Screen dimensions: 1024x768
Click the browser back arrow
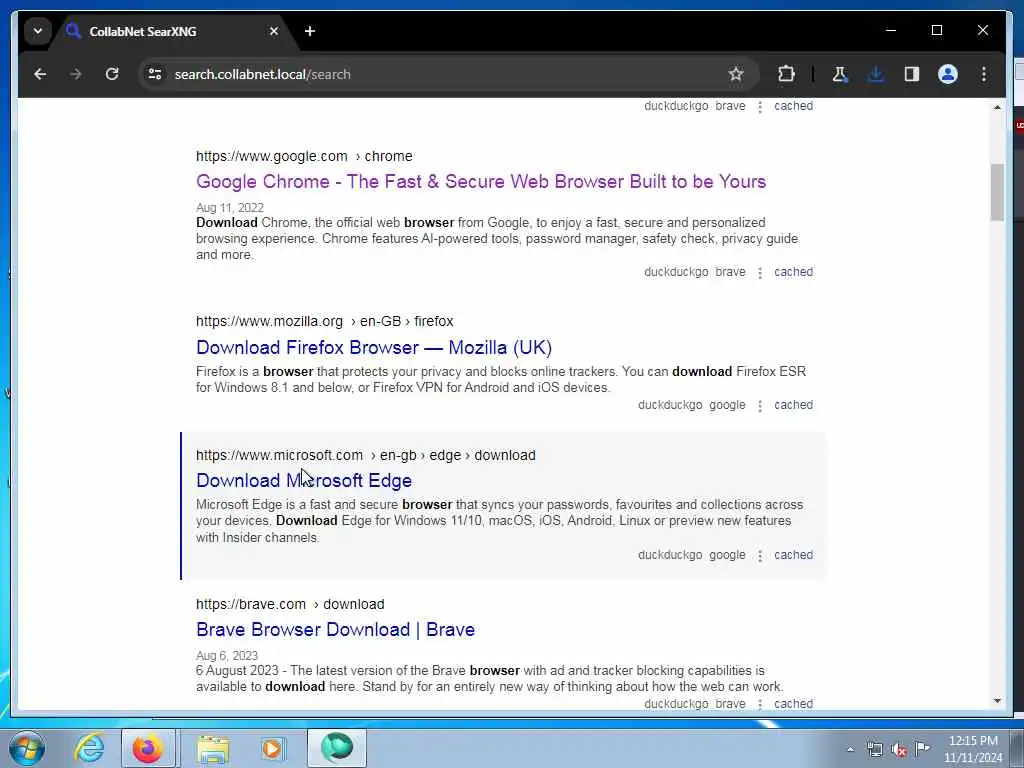[x=40, y=74]
